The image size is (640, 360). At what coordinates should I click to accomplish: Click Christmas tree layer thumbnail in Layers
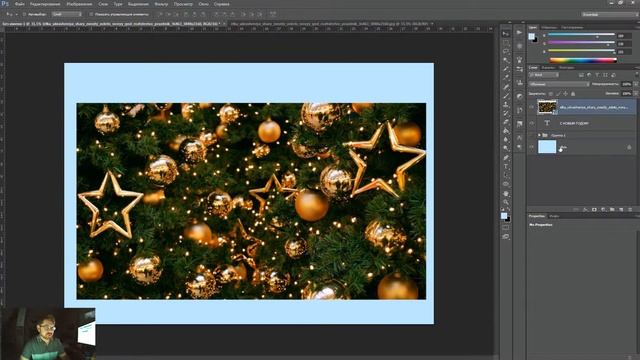547,107
